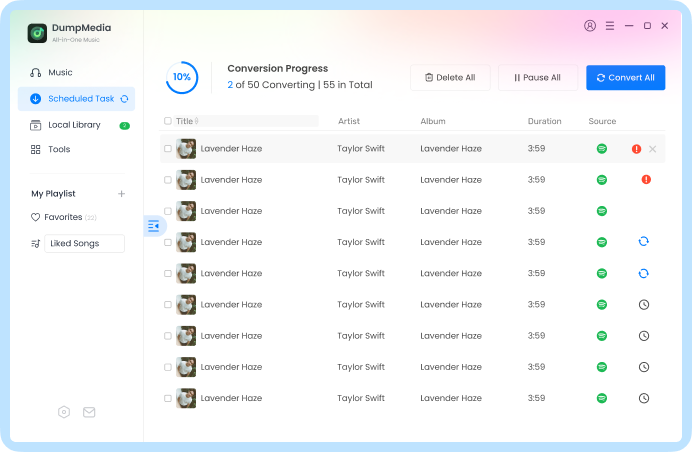The image size is (692, 452).
Task: Click the red error icon on first row
Action: (x=636, y=149)
